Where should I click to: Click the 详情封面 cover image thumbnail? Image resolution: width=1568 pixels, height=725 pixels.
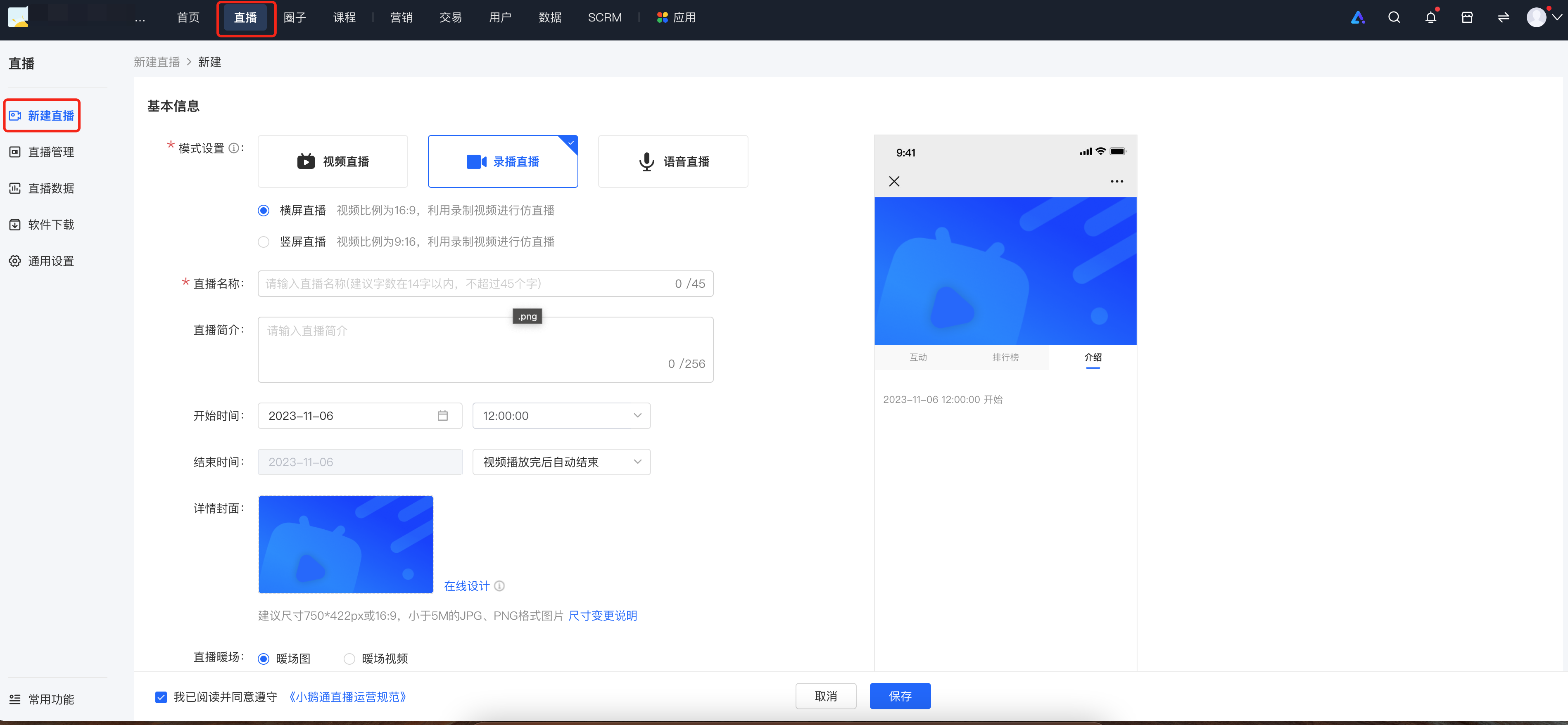point(346,544)
